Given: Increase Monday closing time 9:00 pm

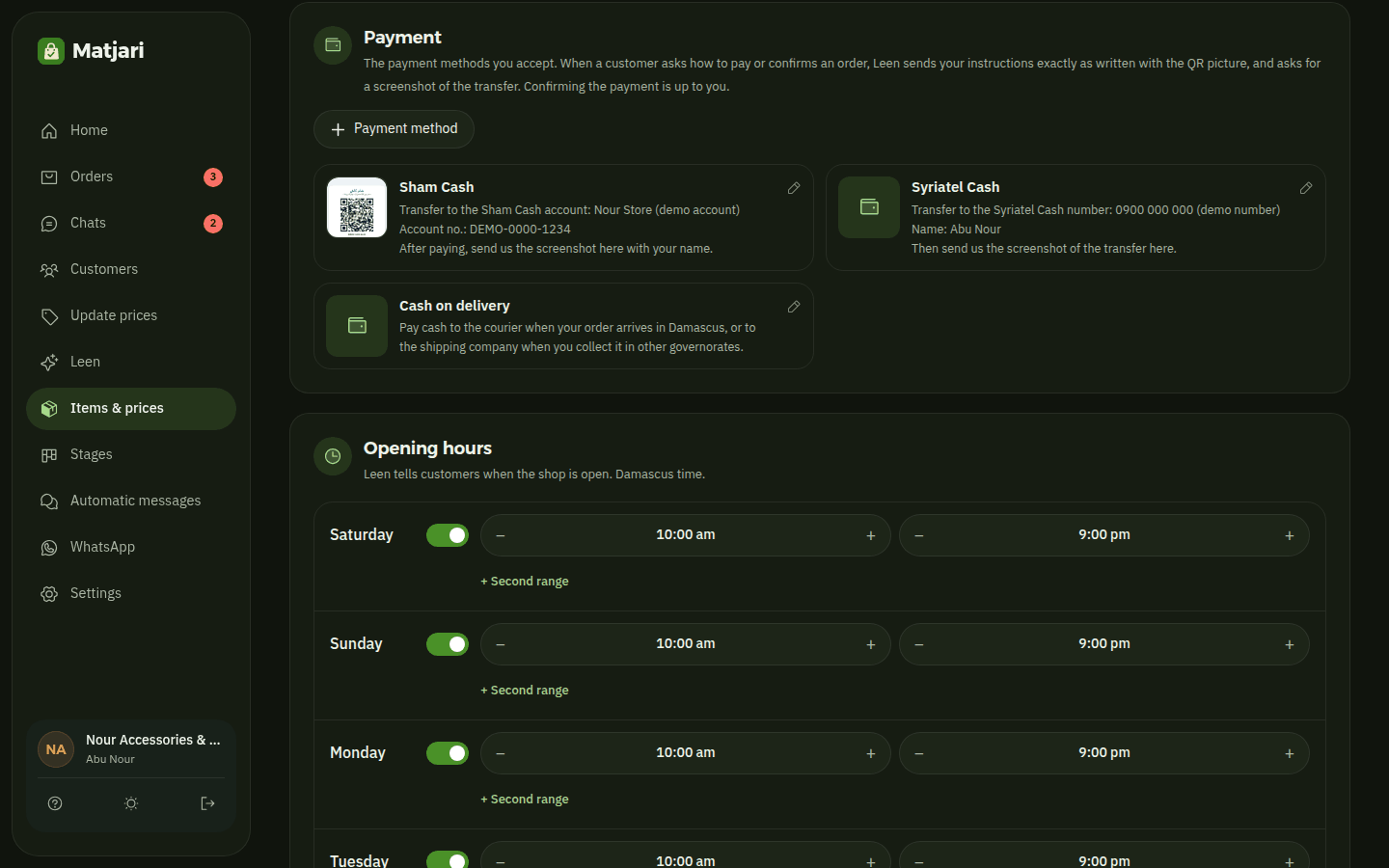Looking at the screenshot, I should pyautogui.click(x=1290, y=753).
